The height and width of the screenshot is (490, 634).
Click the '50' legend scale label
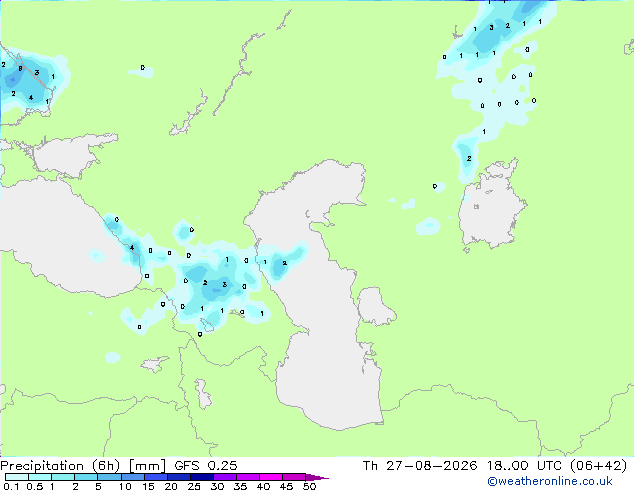click(309, 486)
